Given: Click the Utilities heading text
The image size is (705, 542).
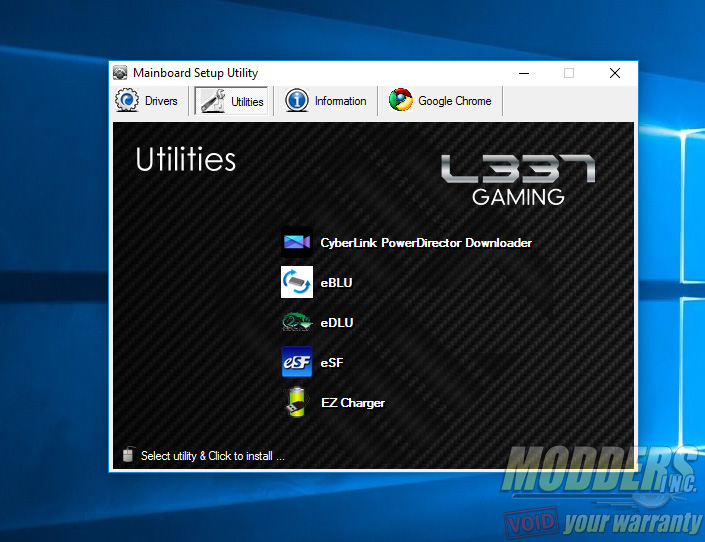Looking at the screenshot, I should [186, 159].
